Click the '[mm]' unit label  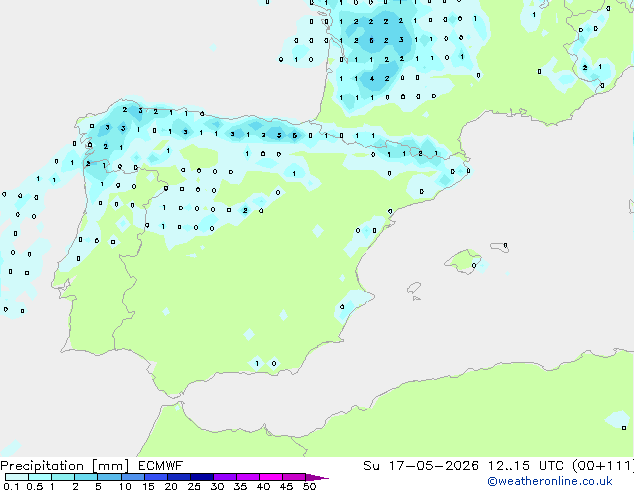[x=110, y=466]
